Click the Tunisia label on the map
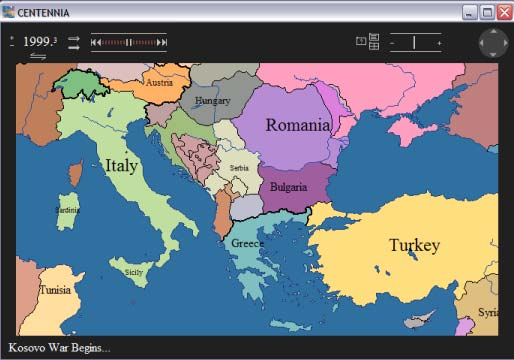This screenshot has width=514, height=360. pos(55,290)
